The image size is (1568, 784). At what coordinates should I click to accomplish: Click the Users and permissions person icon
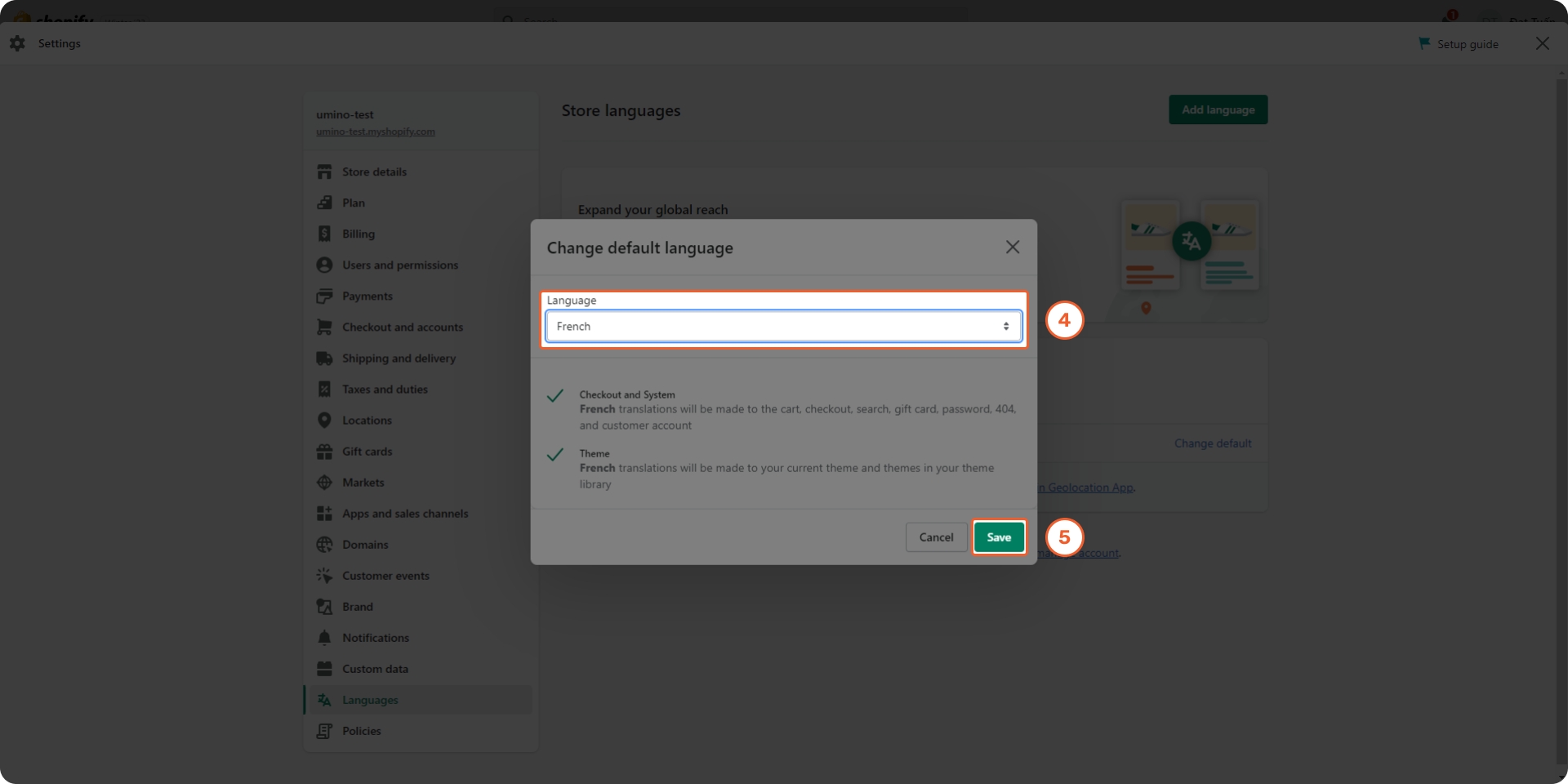point(324,265)
